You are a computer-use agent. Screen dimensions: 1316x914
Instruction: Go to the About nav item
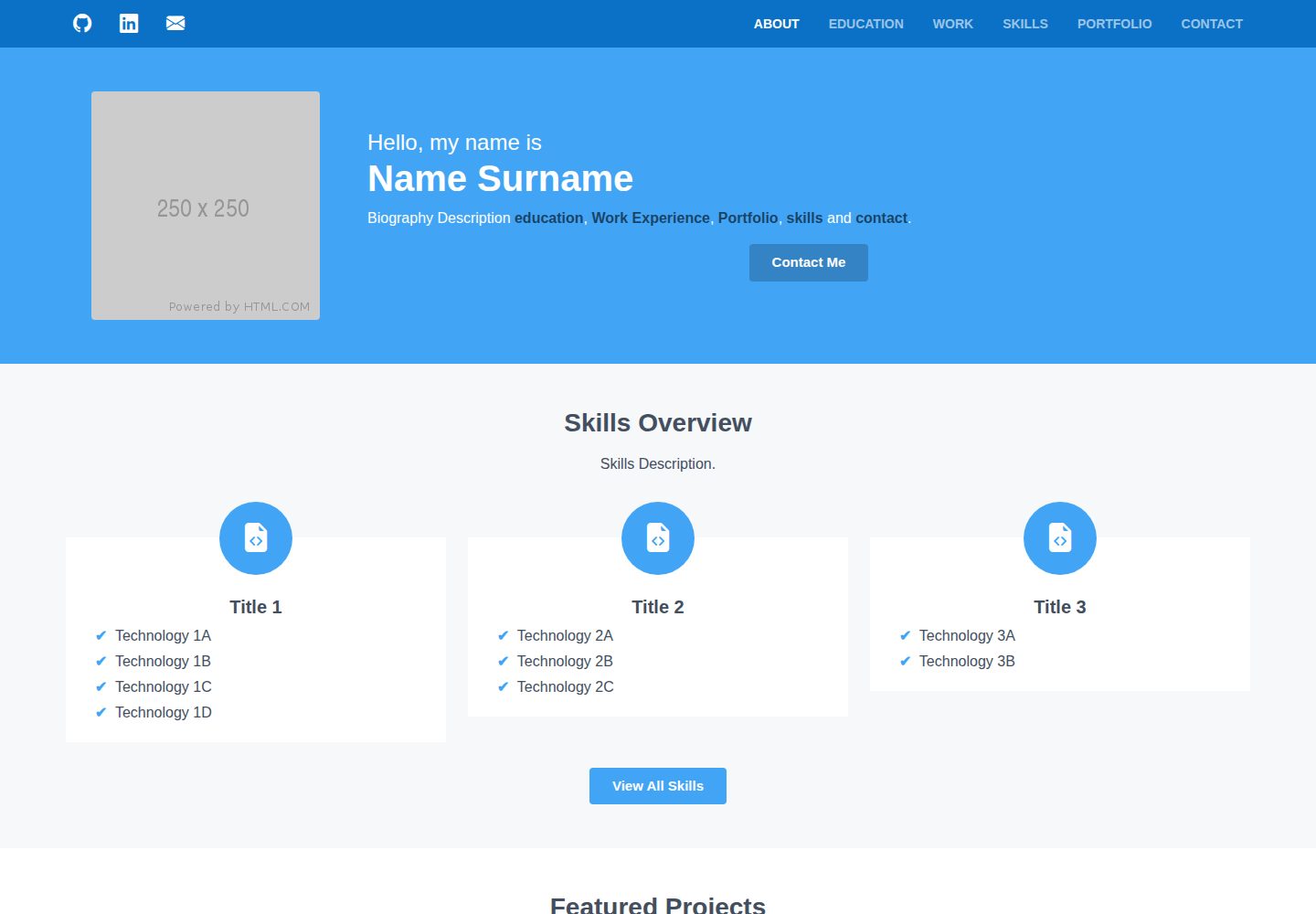(777, 24)
